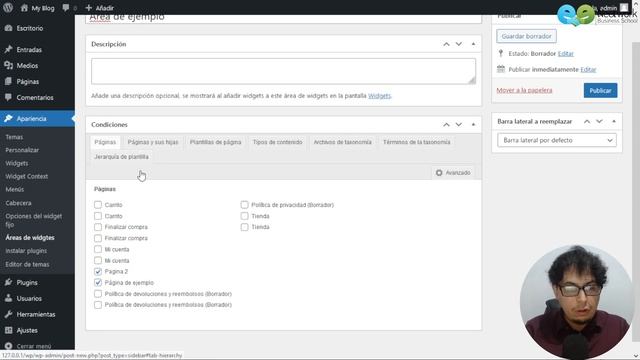
Task: Click the Guardar borrador button
Action: click(526, 36)
